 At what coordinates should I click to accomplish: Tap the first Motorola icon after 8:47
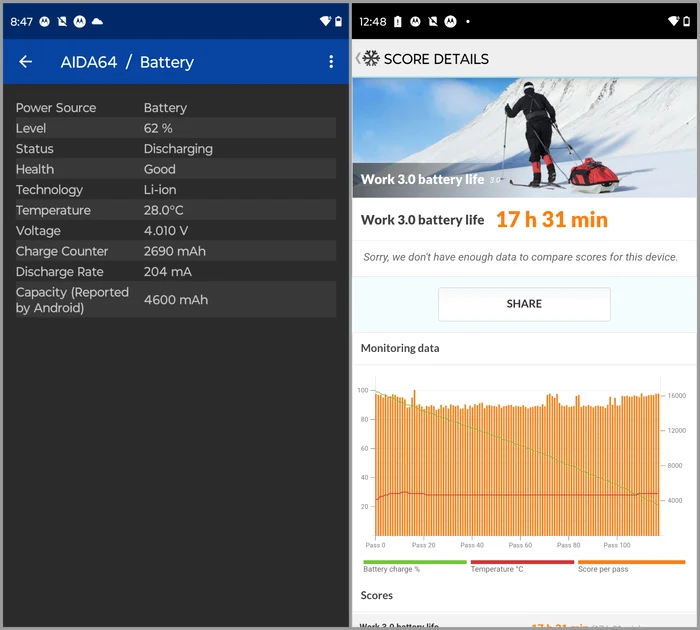44,21
